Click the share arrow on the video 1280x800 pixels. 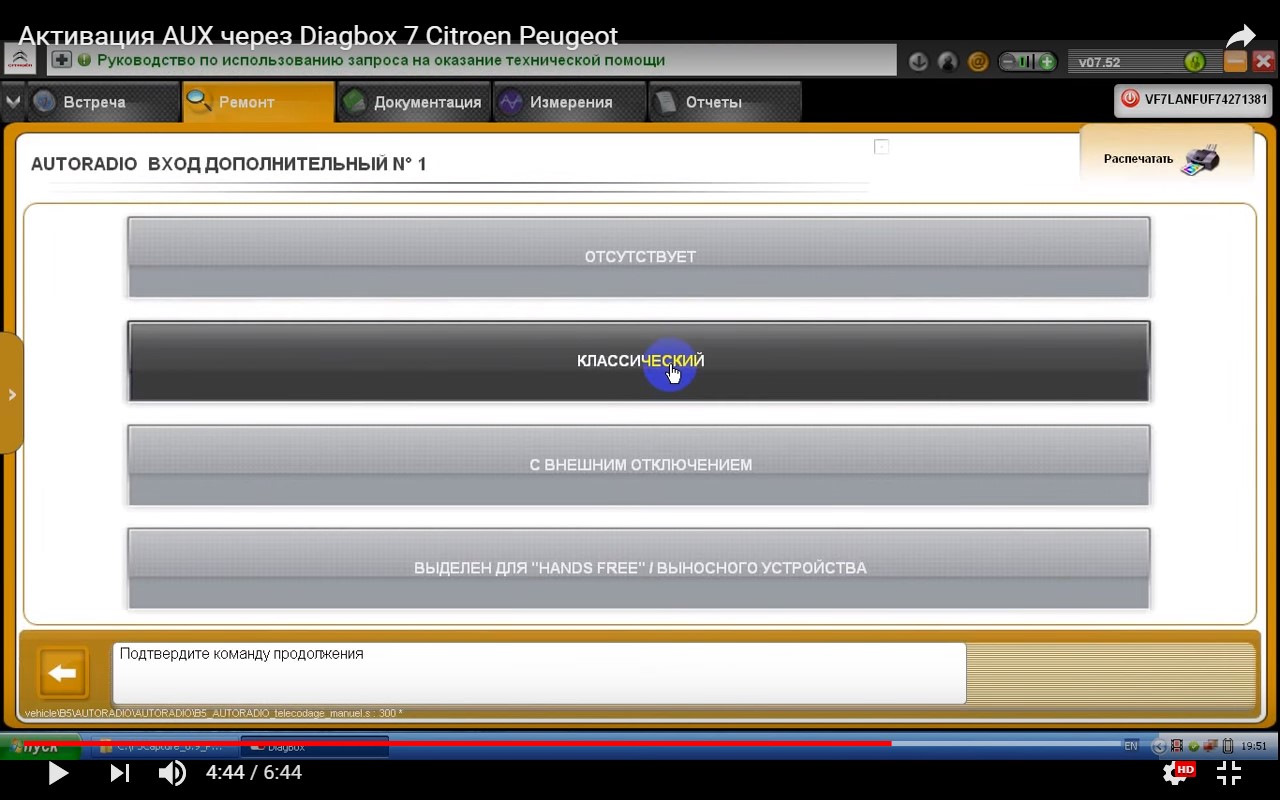point(1240,37)
